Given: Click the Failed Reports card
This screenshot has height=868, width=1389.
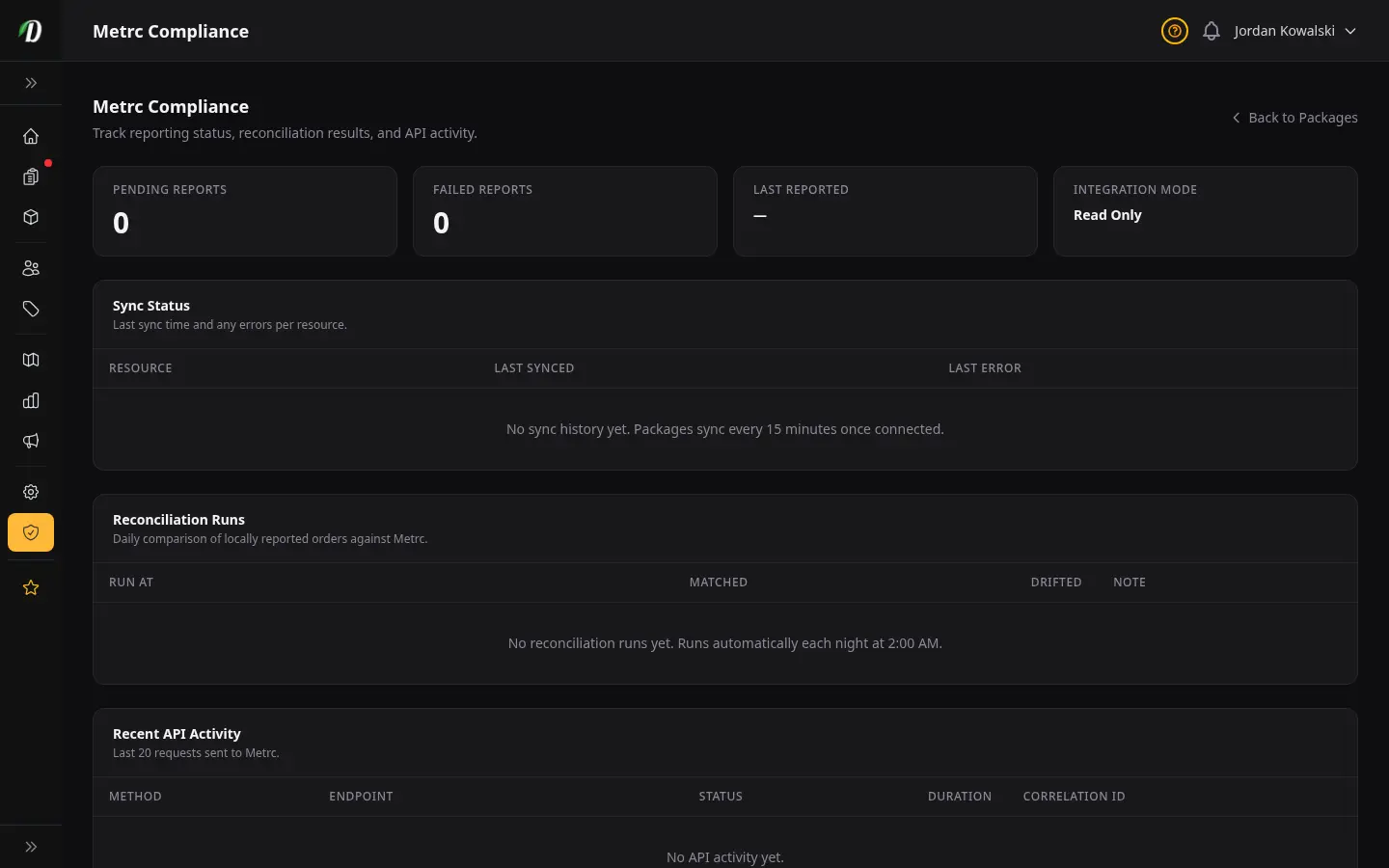Looking at the screenshot, I should 565,211.
